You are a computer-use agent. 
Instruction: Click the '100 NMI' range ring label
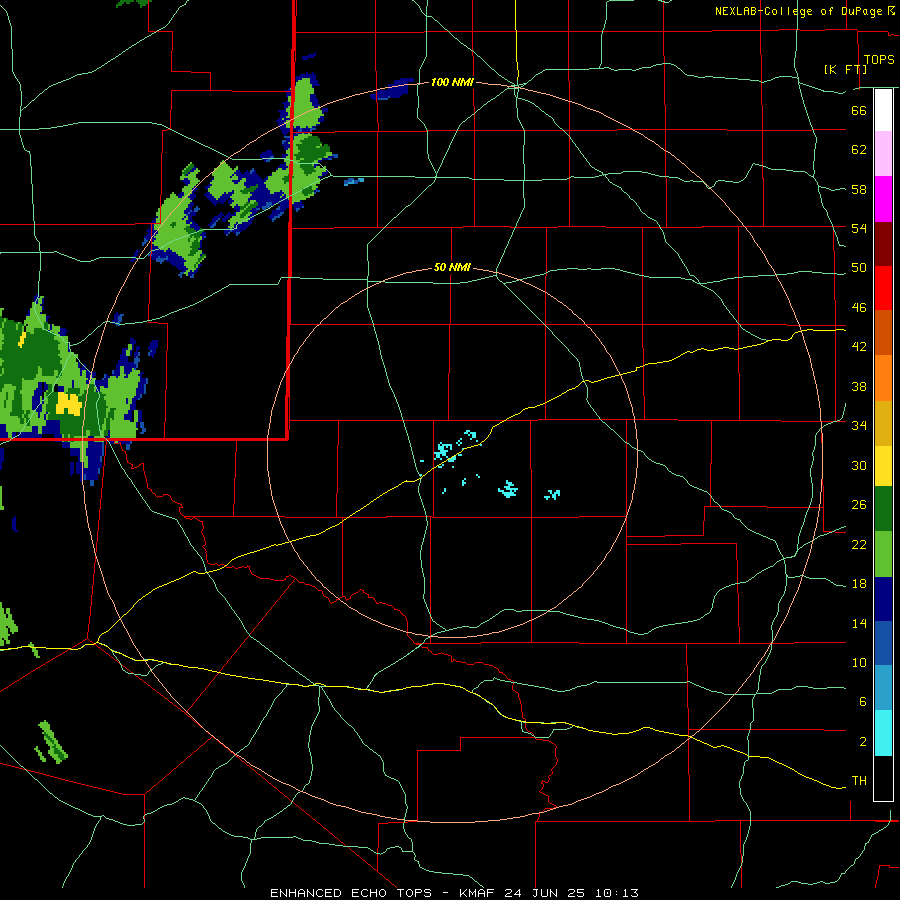click(x=452, y=83)
